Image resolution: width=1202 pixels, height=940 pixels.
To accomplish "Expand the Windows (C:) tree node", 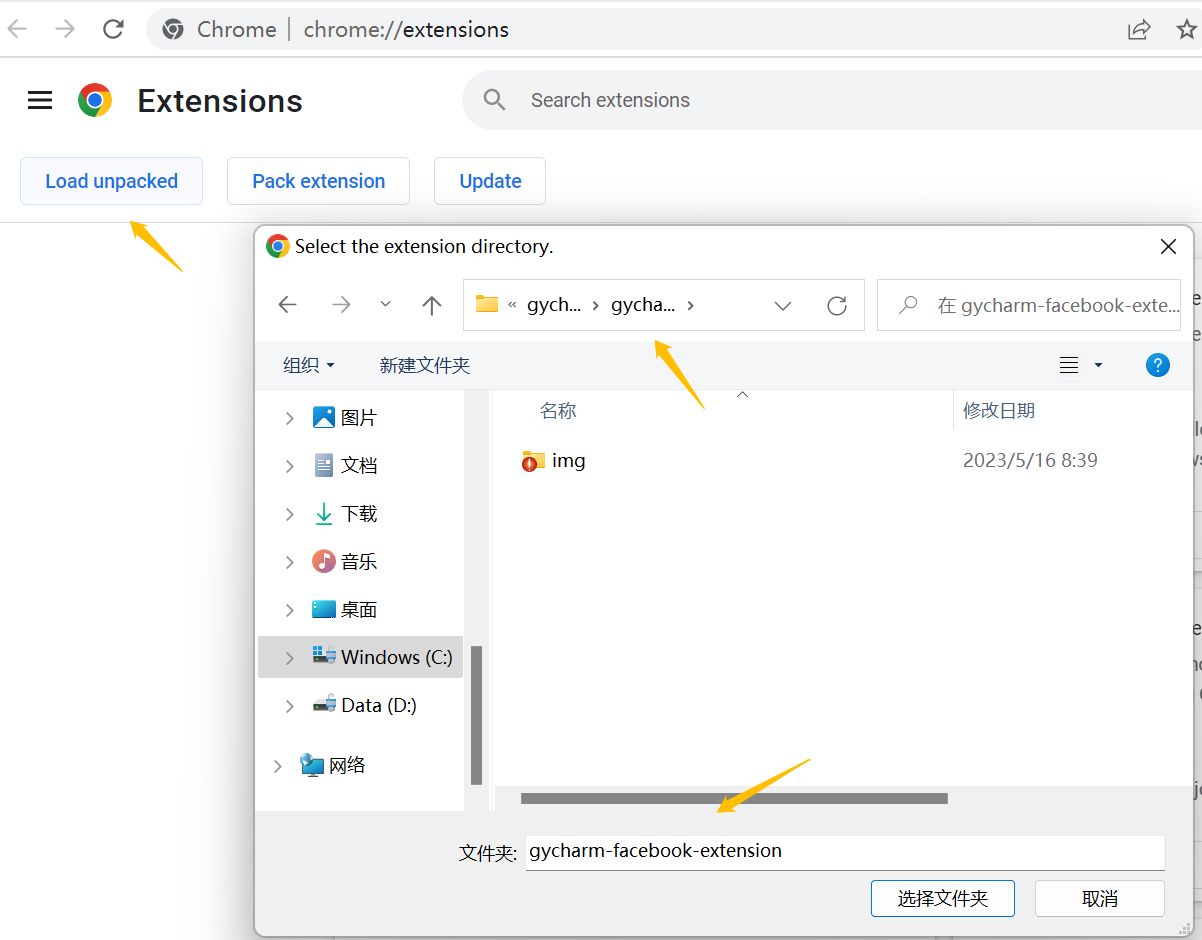I will (289, 658).
